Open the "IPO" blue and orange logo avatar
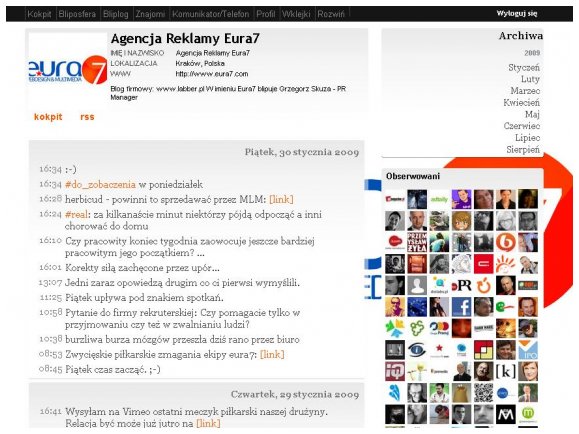 click(528, 350)
